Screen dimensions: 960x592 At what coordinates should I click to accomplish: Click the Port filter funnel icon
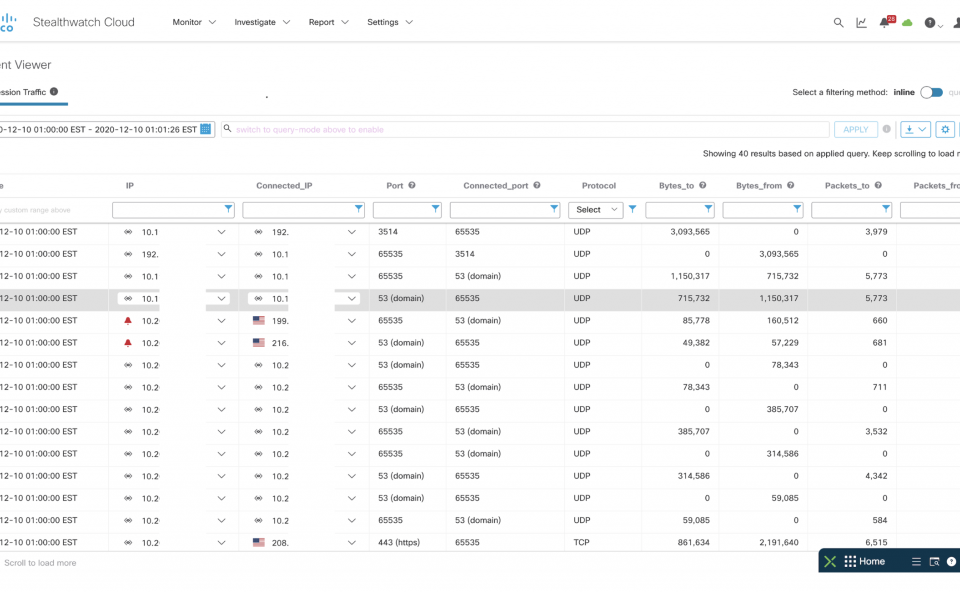coord(435,209)
